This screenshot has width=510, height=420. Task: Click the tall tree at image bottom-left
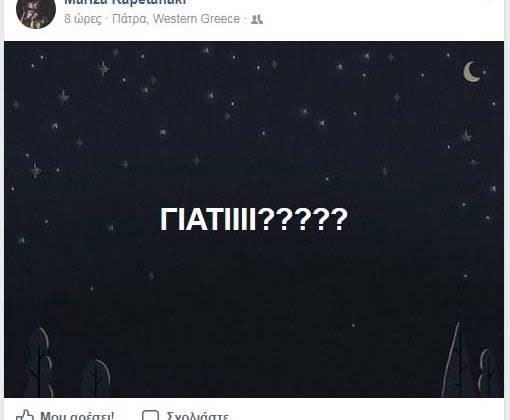(x=41, y=363)
